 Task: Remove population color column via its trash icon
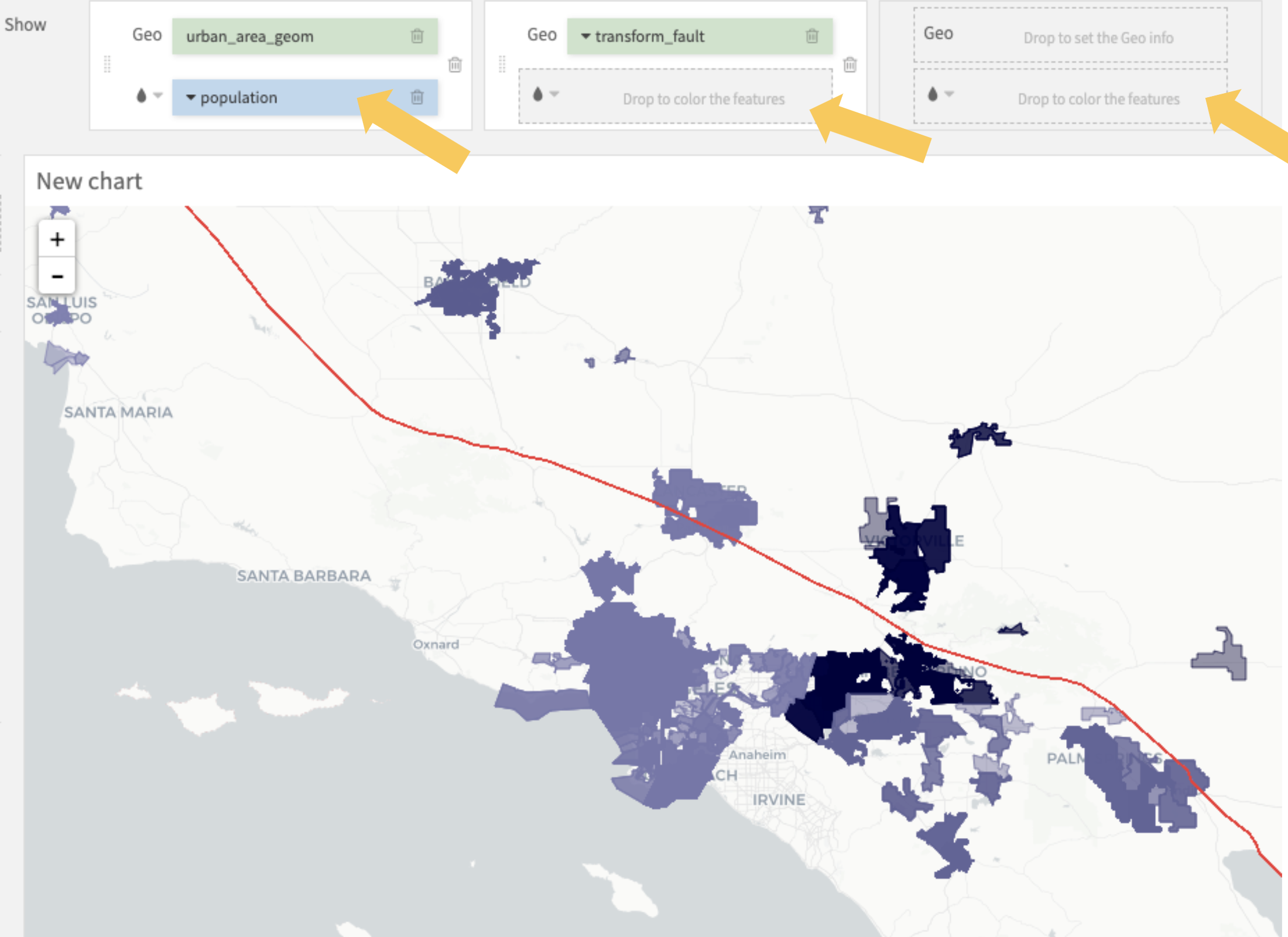click(x=417, y=97)
